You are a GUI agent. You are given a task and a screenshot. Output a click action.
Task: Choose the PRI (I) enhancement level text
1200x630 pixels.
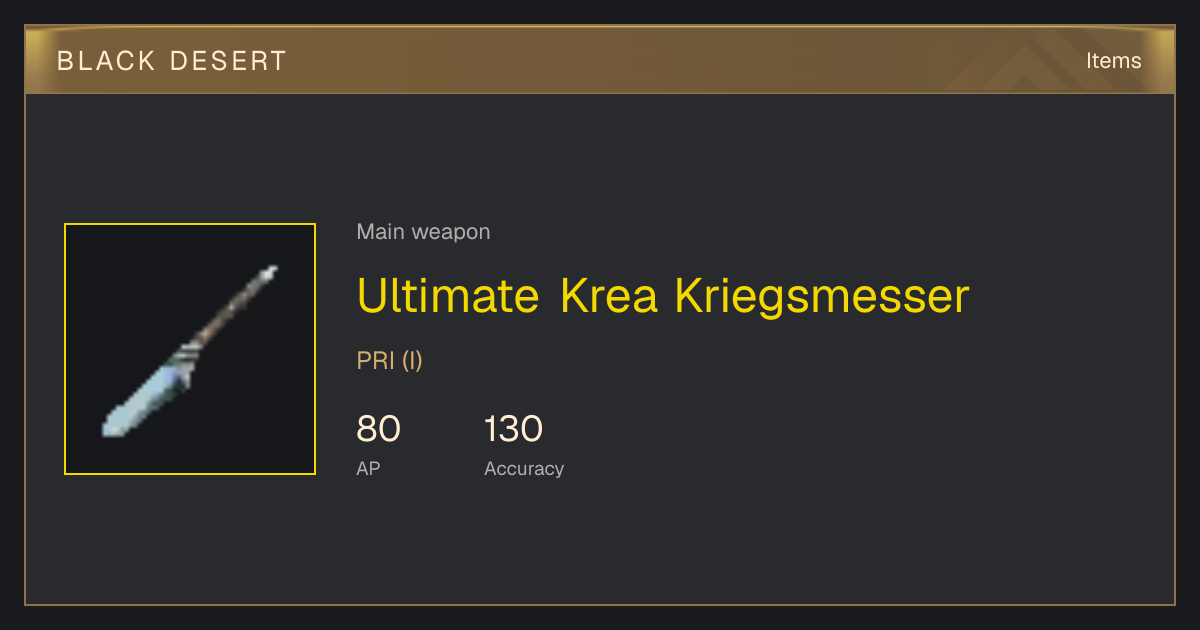(x=390, y=361)
